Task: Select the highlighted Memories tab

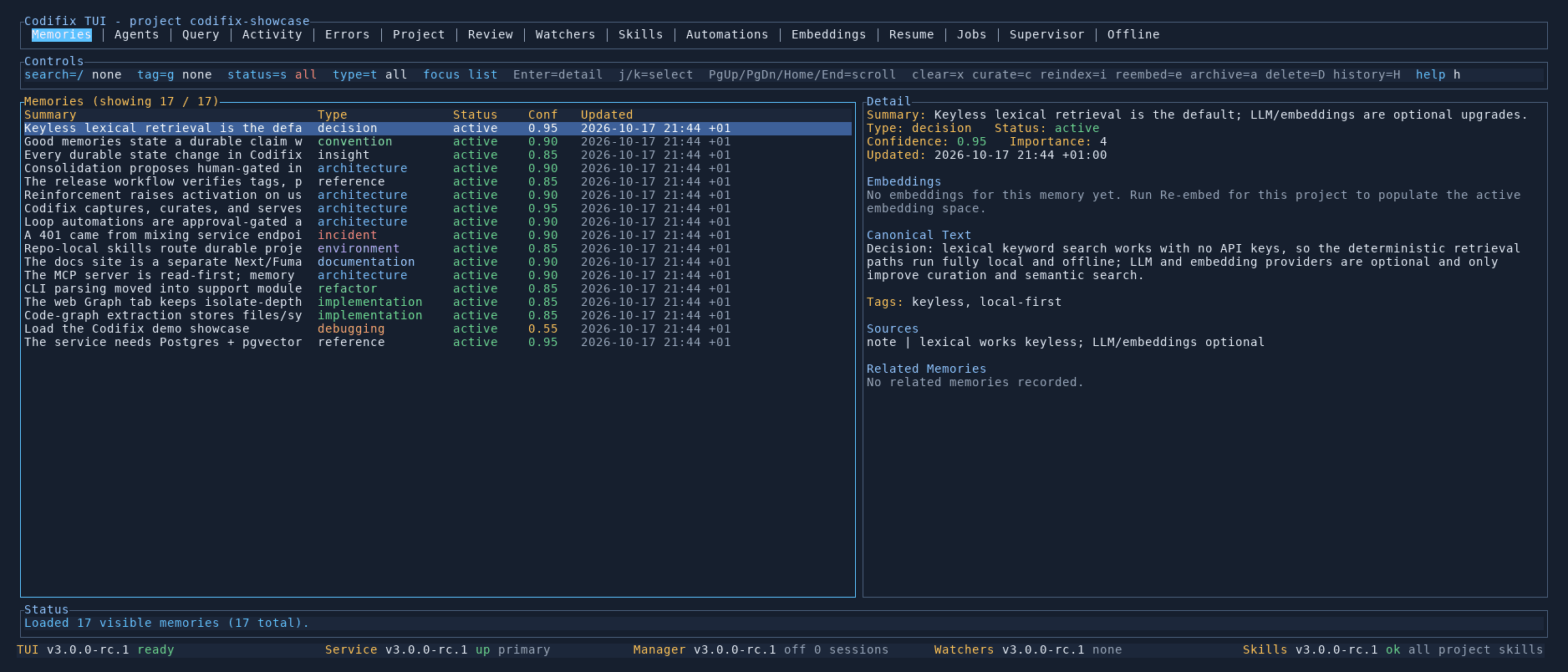Action: pyautogui.click(x=62, y=35)
